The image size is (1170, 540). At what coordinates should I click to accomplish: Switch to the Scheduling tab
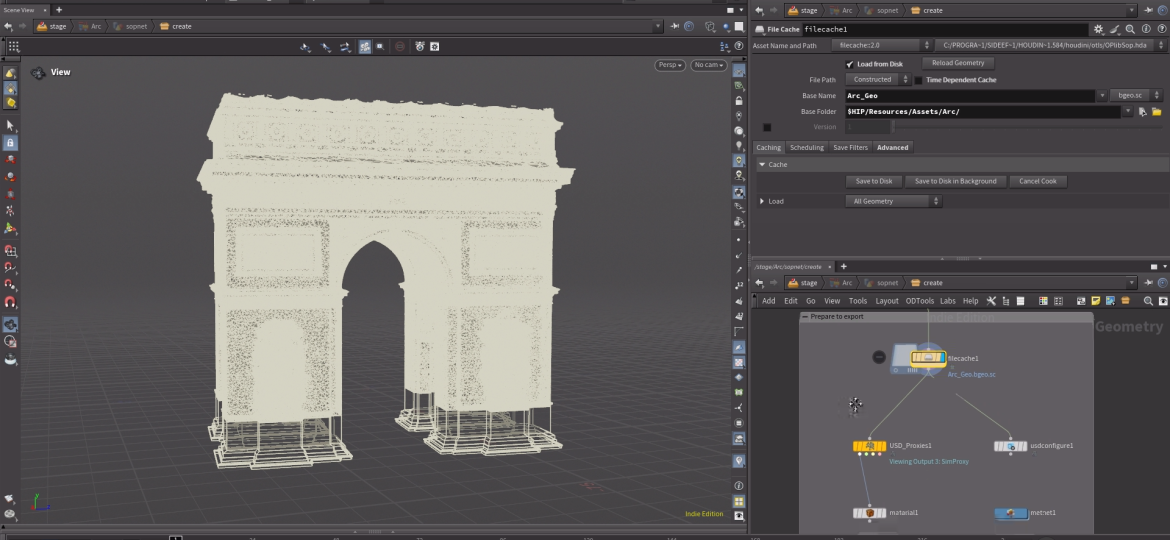pos(807,148)
